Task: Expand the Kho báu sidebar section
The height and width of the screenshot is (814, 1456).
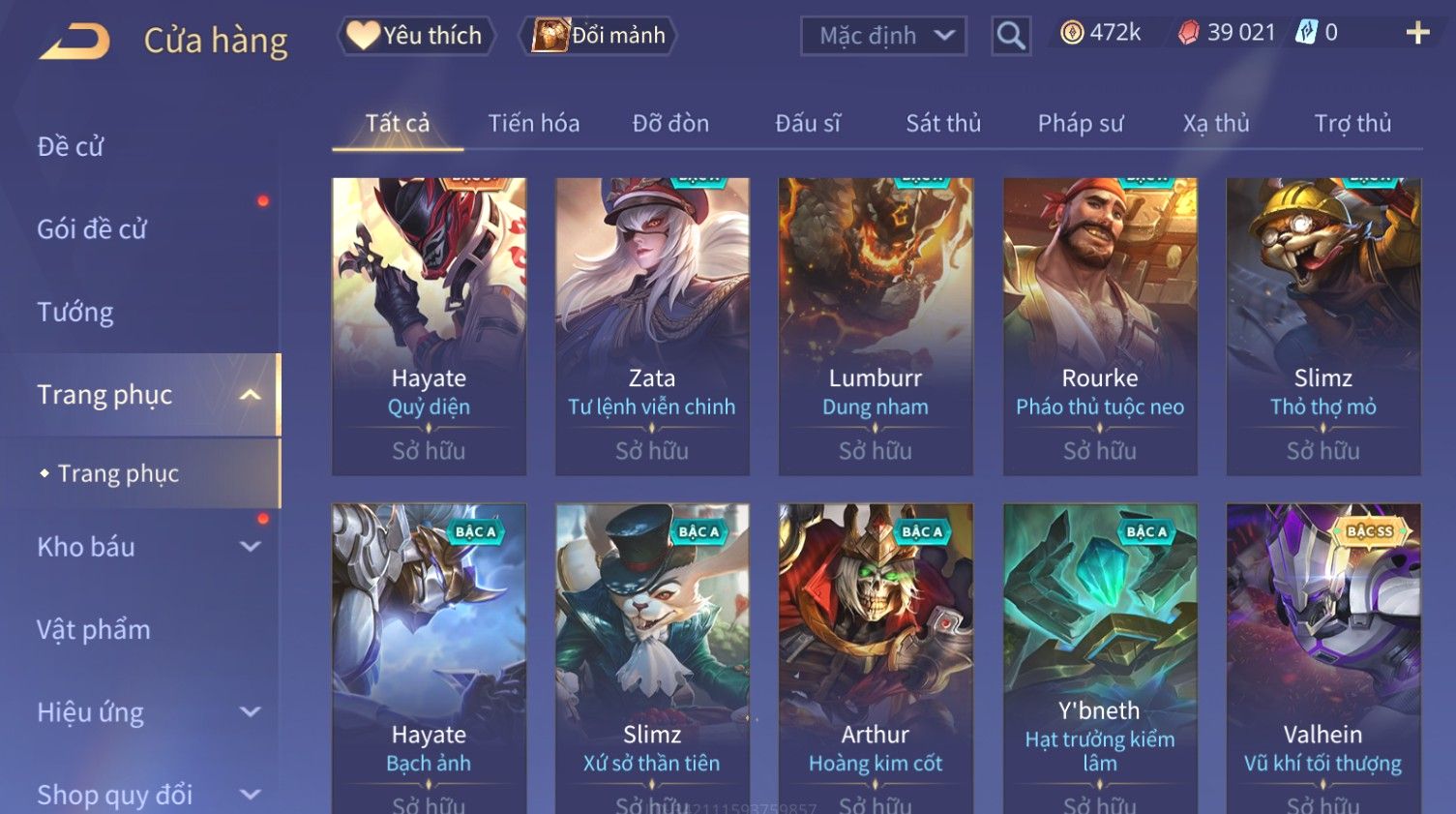Action: coord(250,547)
